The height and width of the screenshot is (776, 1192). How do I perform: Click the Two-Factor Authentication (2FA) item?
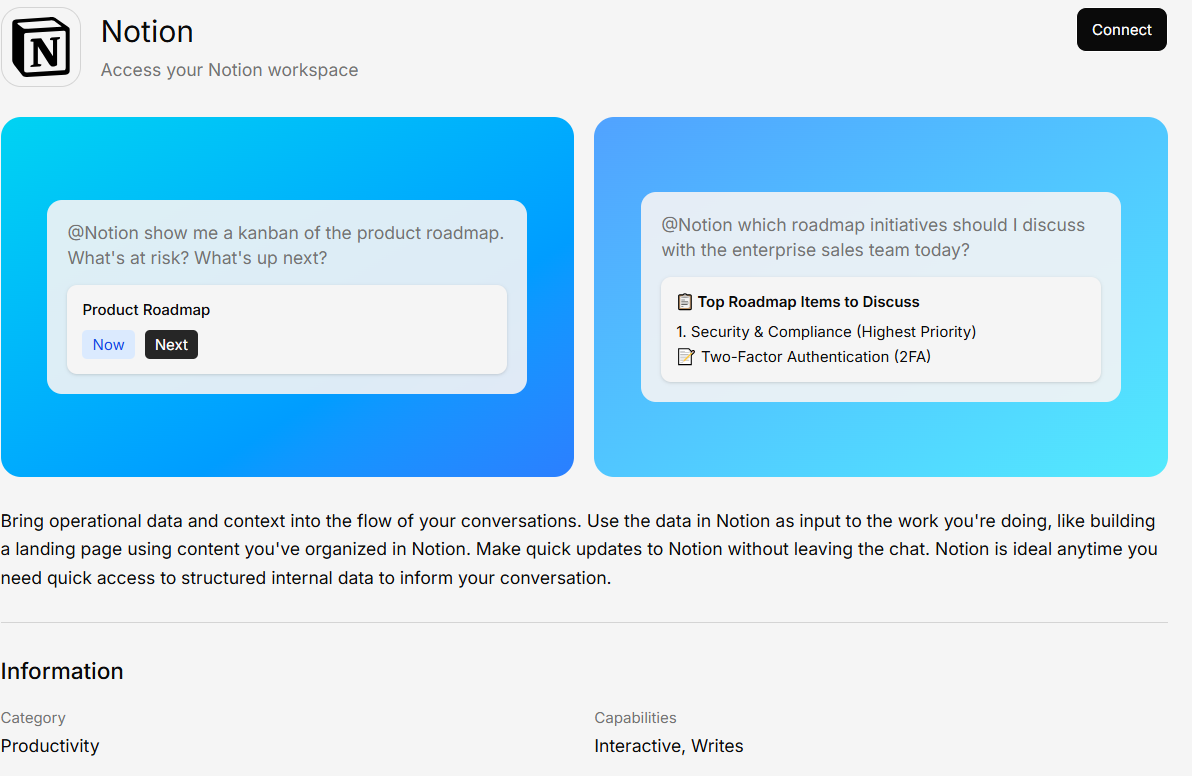point(815,357)
